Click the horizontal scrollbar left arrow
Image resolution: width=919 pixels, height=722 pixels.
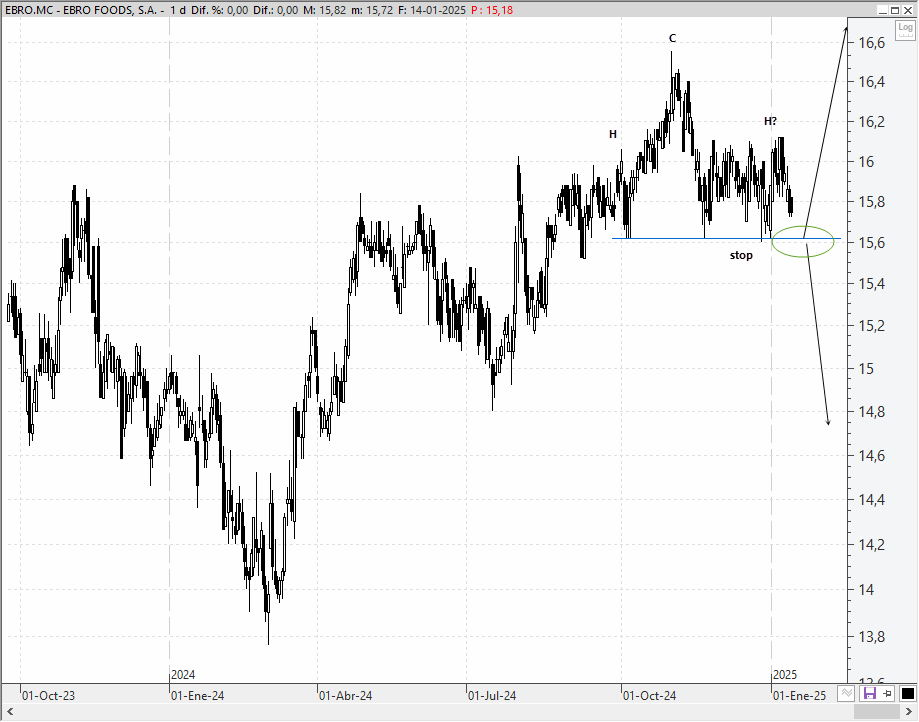click(10, 712)
